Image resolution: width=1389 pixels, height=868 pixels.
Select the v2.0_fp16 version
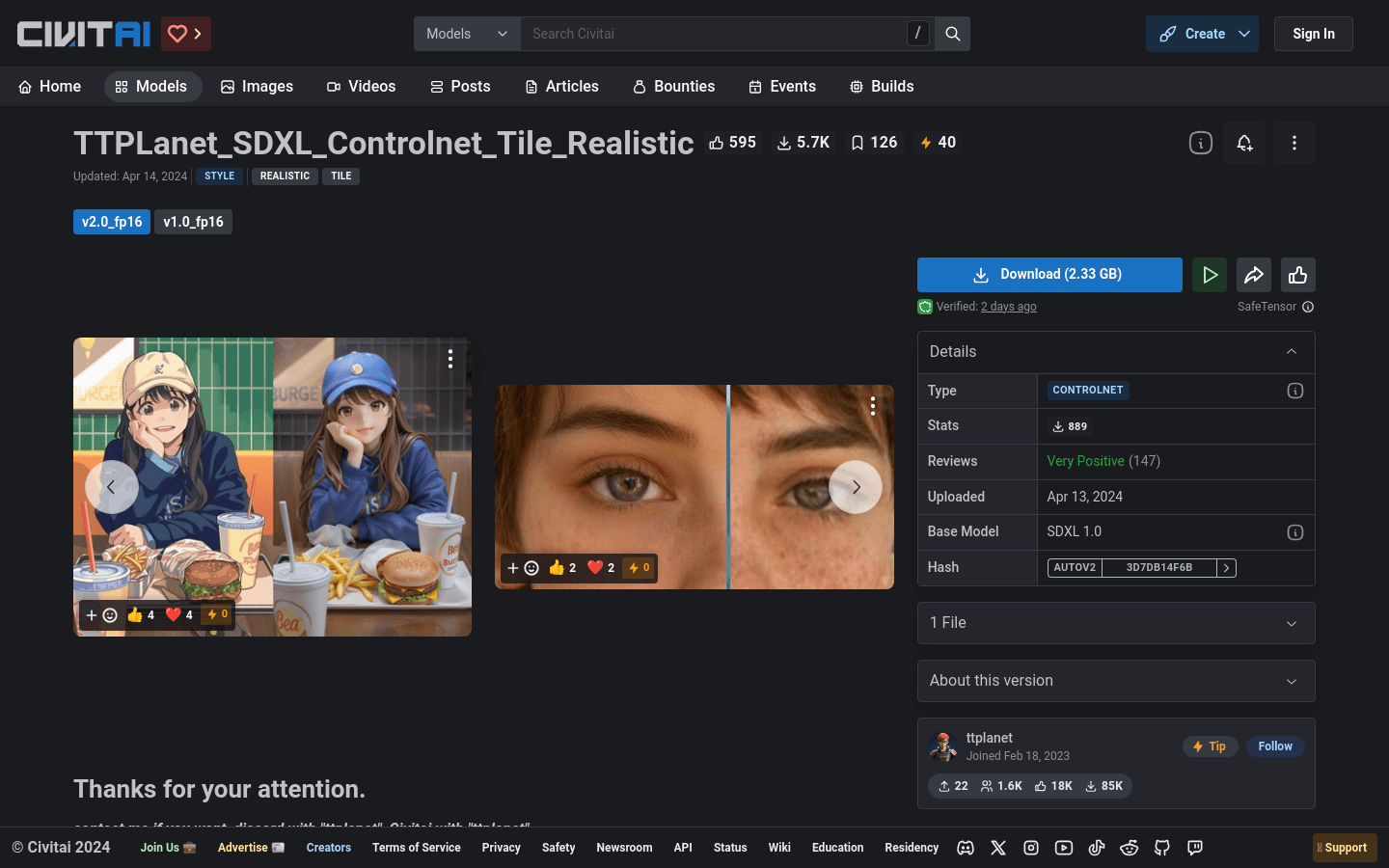pyautogui.click(x=112, y=222)
